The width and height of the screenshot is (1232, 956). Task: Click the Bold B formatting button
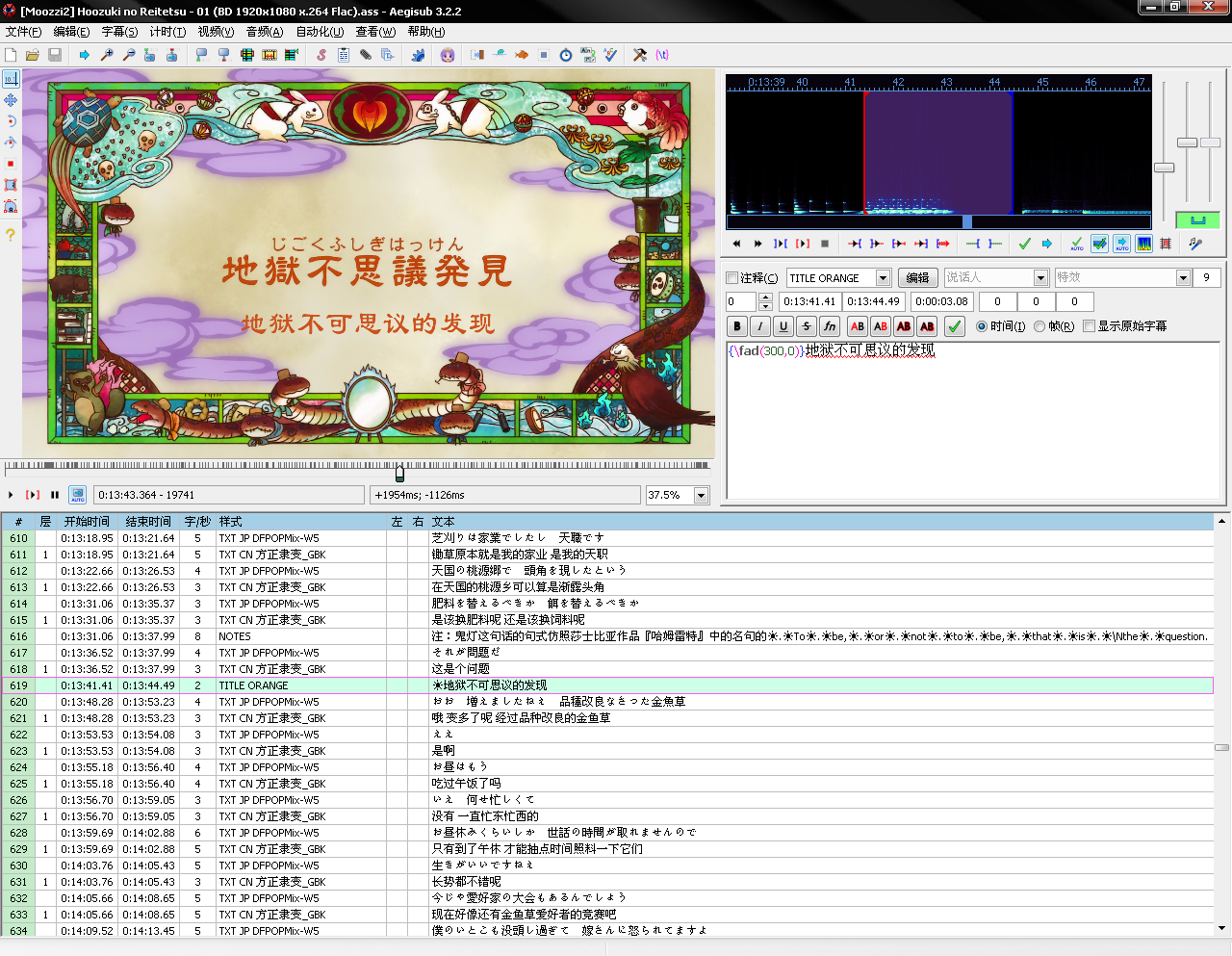pyautogui.click(x=737, y=326)
